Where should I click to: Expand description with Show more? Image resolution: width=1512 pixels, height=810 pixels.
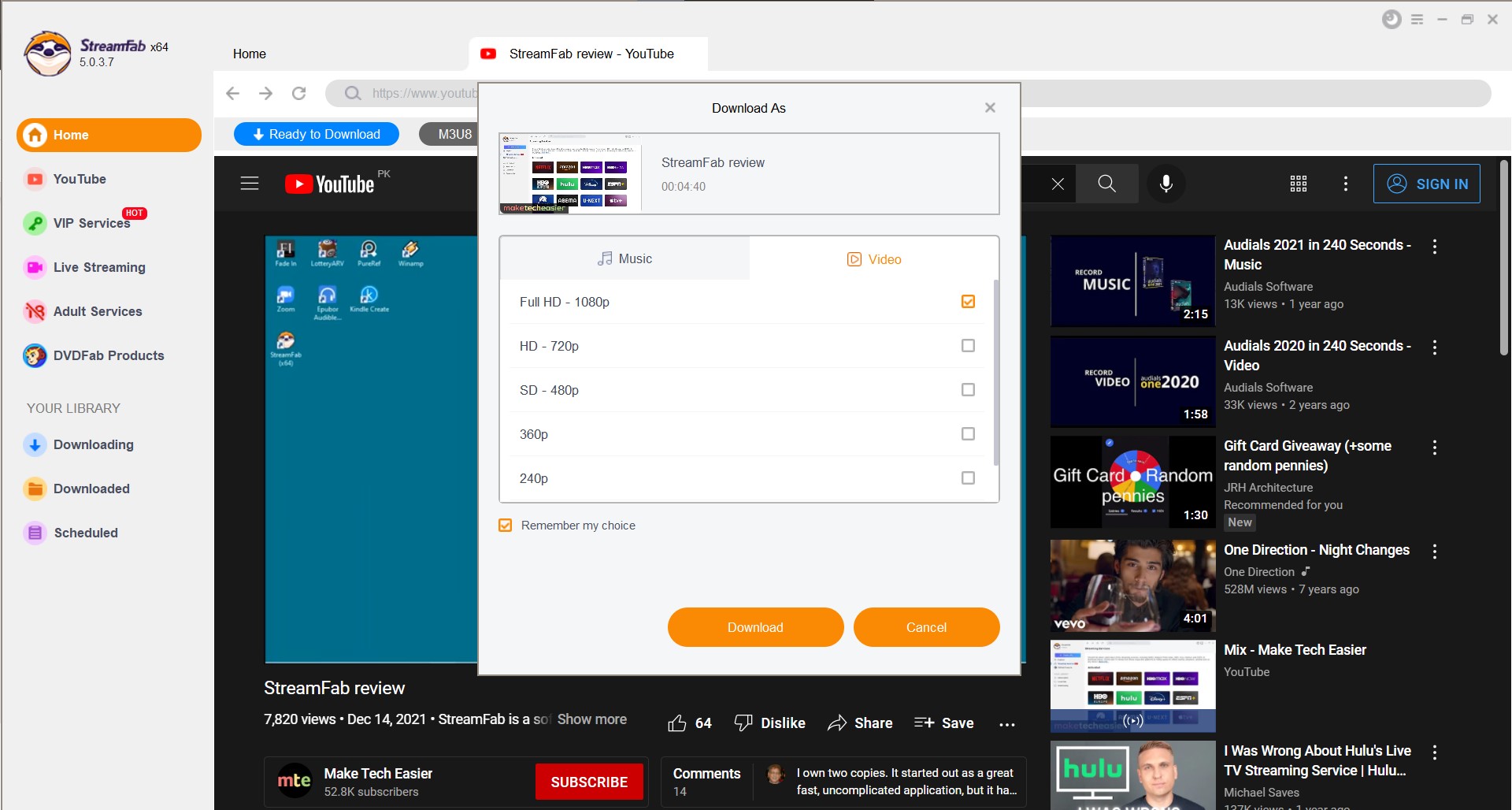tap(592, 719)
